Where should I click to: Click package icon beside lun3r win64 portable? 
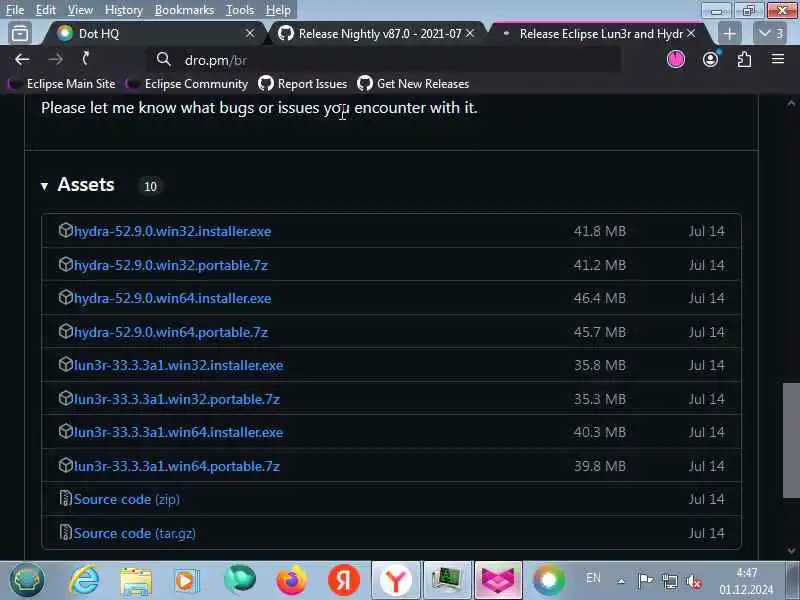(x=65, y=465)
